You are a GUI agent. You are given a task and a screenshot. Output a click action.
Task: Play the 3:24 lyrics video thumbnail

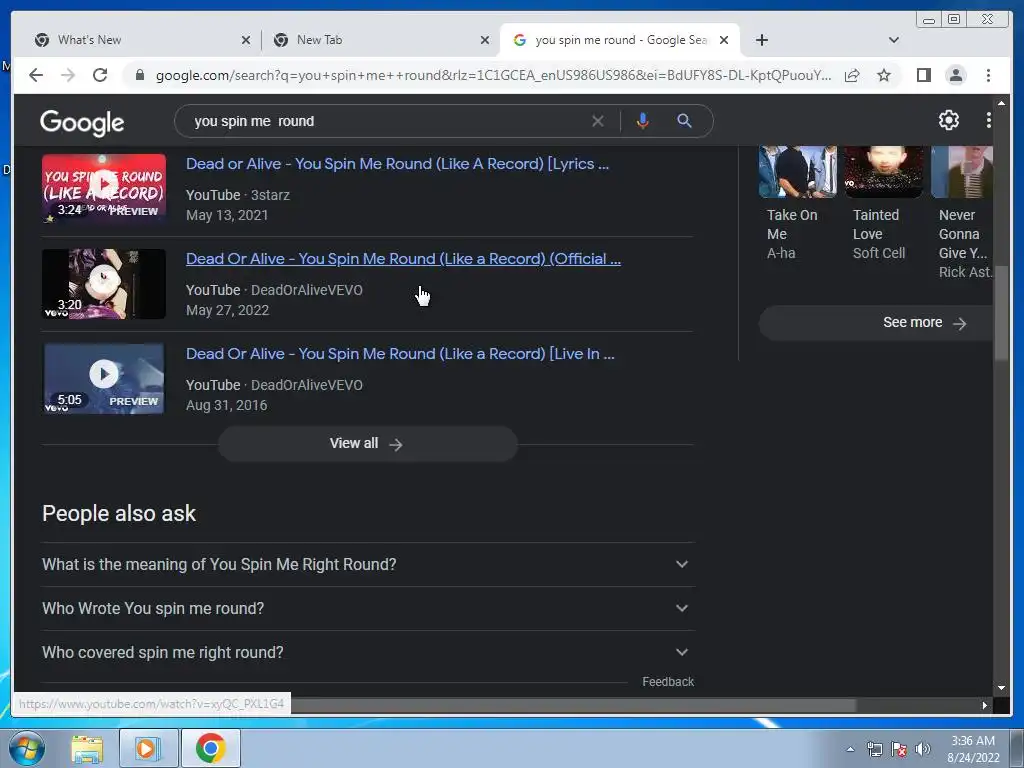point(104,189)
